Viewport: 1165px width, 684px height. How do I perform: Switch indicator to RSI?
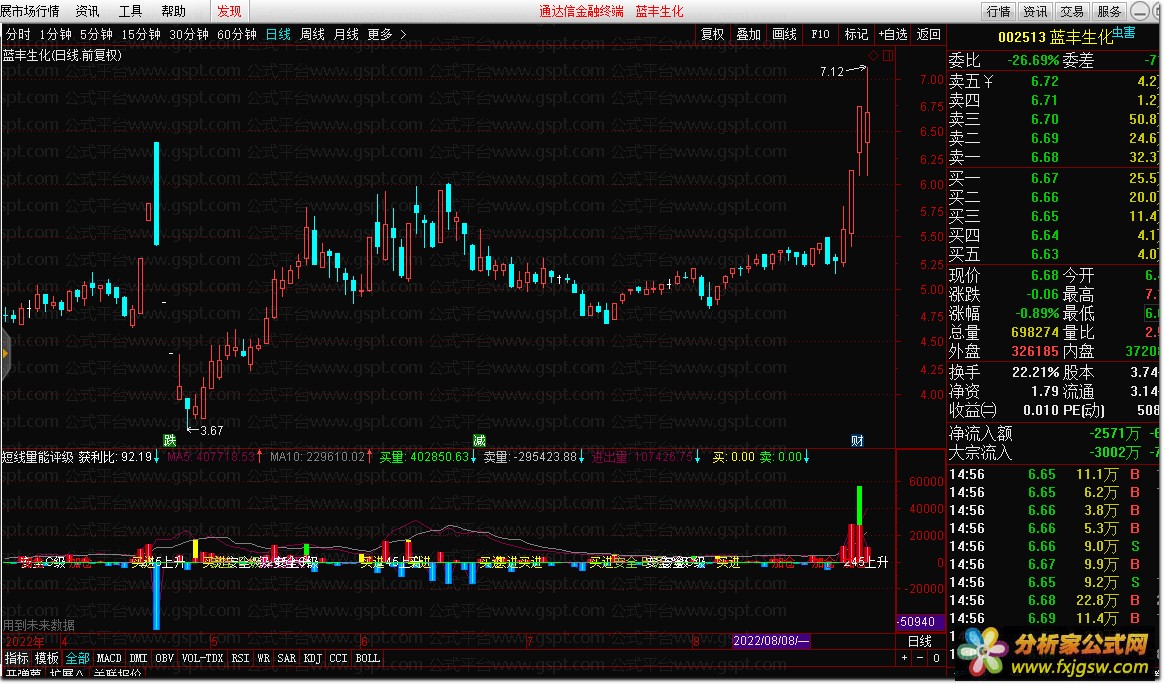240,659
